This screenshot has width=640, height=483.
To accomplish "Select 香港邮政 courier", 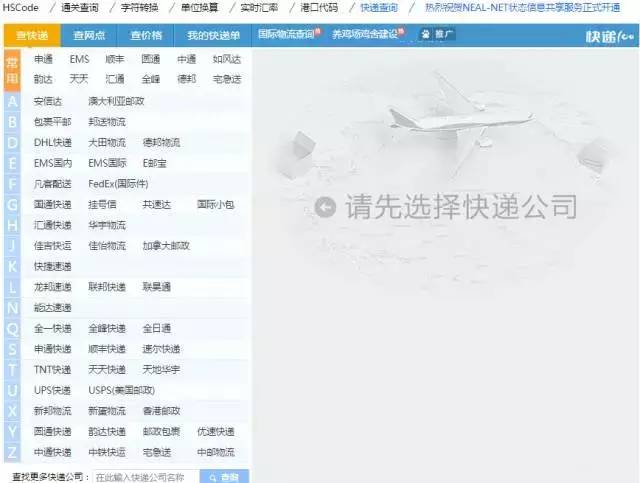I will pos(162,411).
